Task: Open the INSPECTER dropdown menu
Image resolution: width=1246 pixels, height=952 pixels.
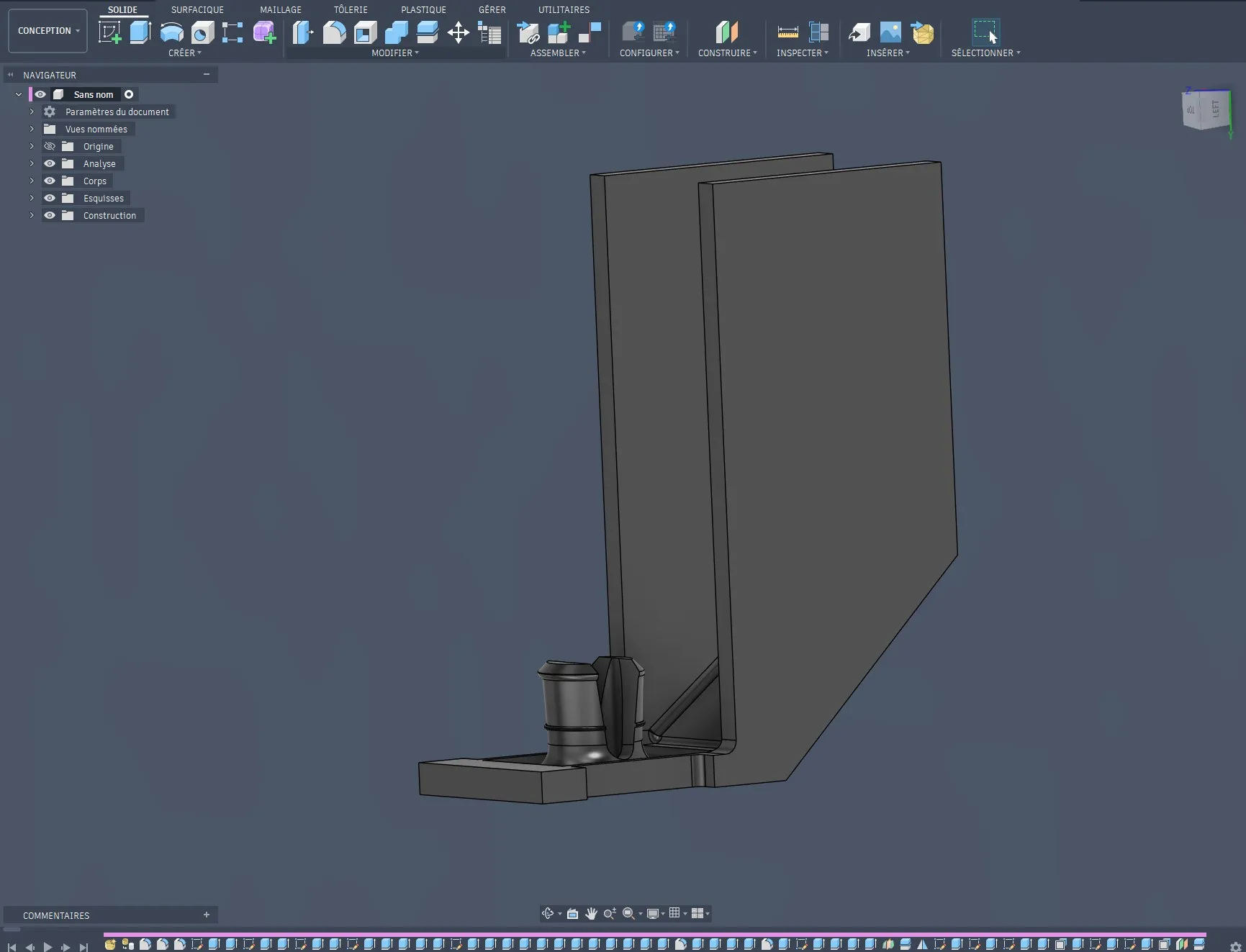Action: coord(802,53)
